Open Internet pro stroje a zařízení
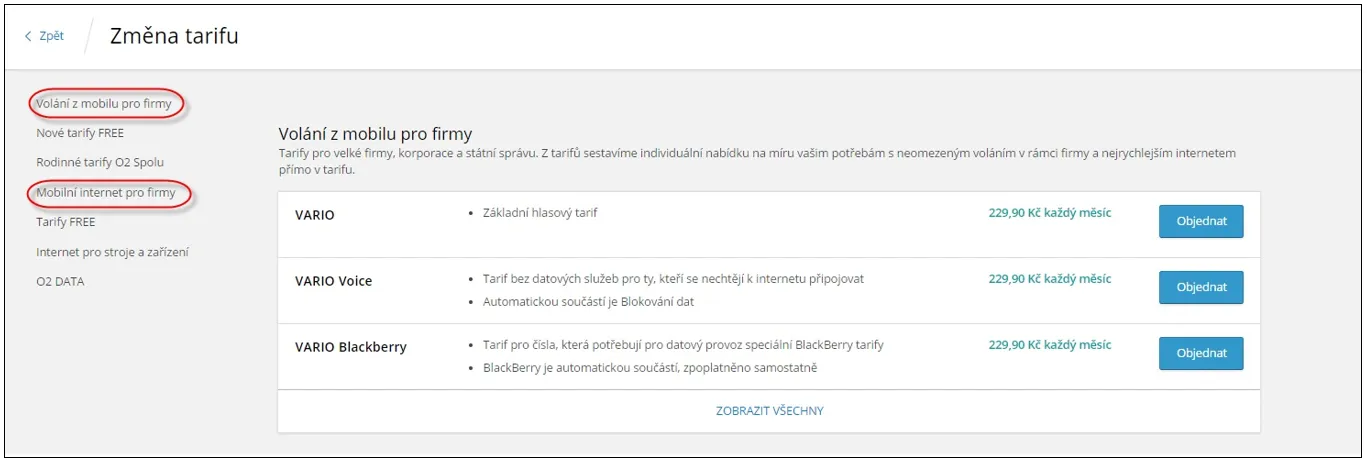This screenshot has width=1367, height=462. (x=112, y=252)
